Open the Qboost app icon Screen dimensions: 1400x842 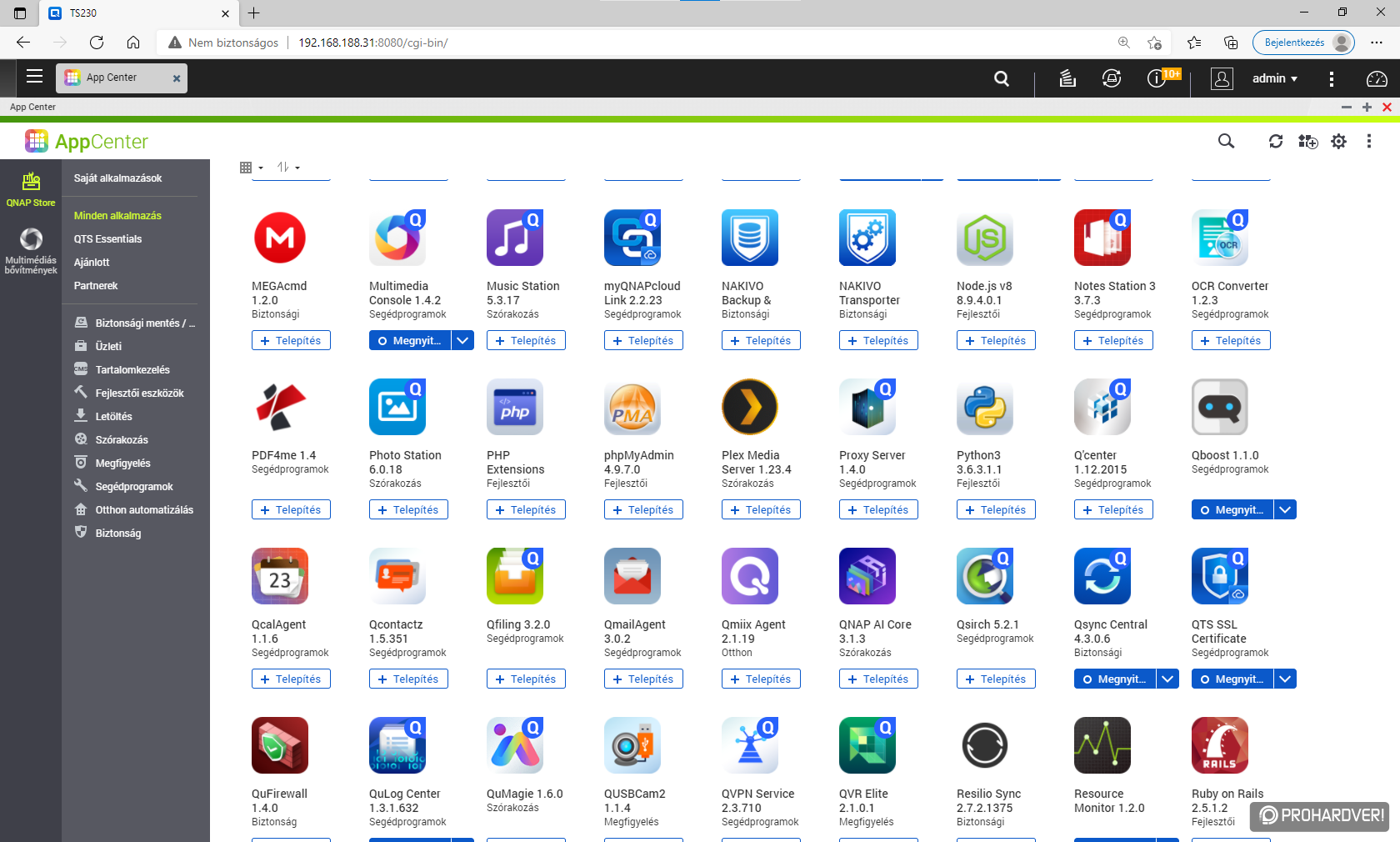[1220, 407]
